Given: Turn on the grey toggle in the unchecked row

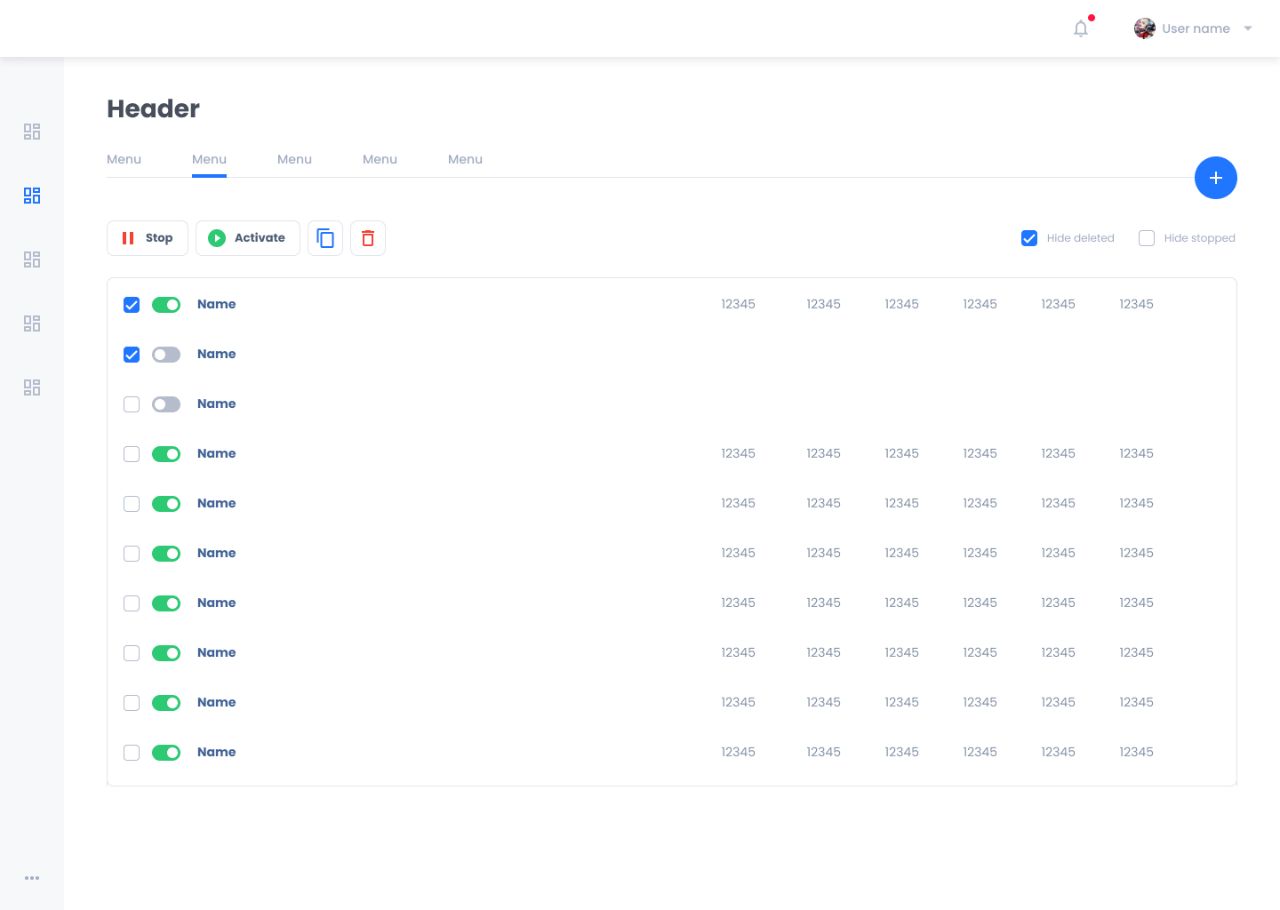Looking at the screenshot, I should click(x=166, y=404).
